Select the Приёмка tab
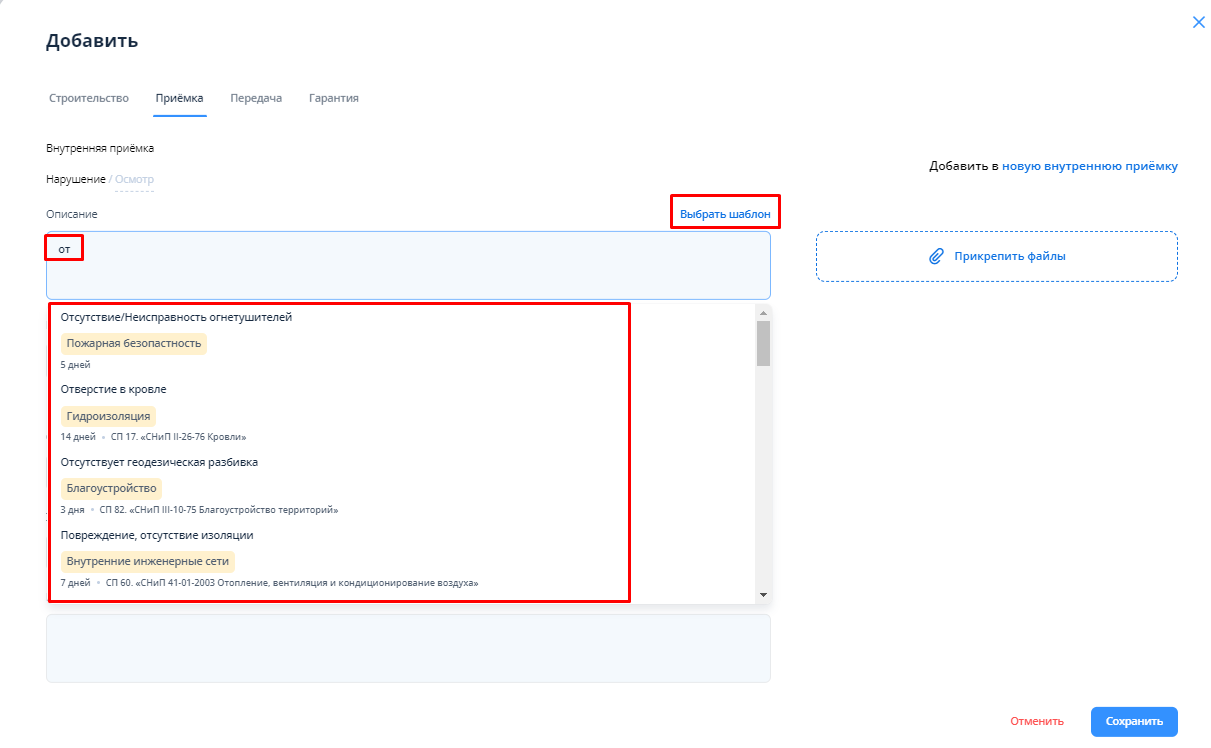 [179, 98]
